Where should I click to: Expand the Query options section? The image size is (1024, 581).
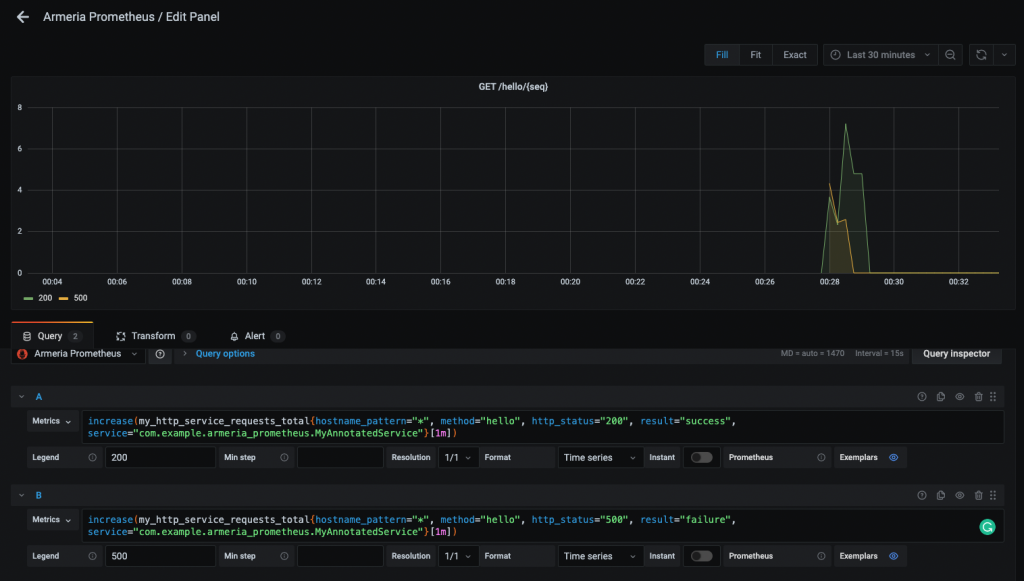(x=224, y=354)
